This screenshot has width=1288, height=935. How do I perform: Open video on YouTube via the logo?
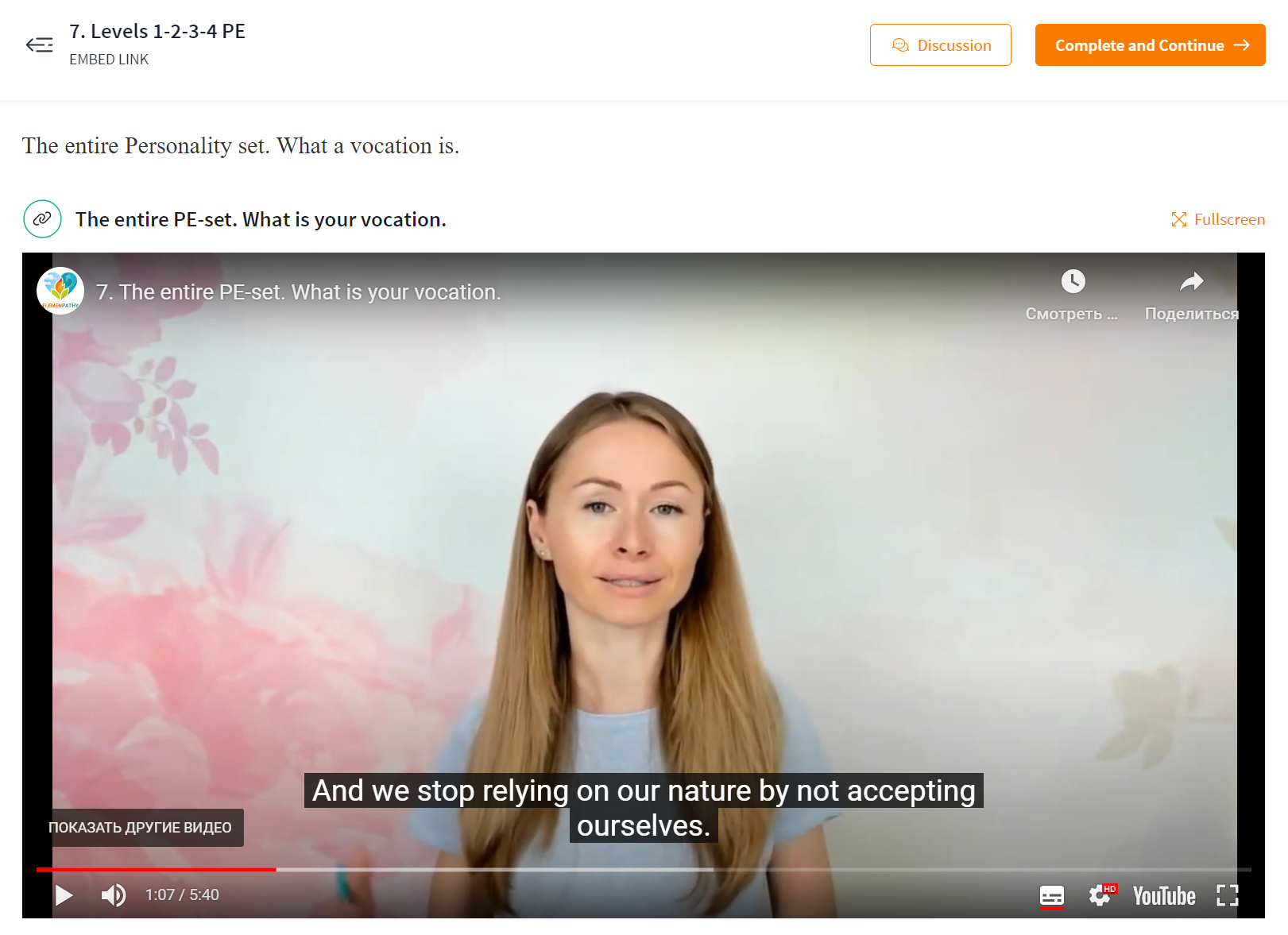coord(1164,896)
